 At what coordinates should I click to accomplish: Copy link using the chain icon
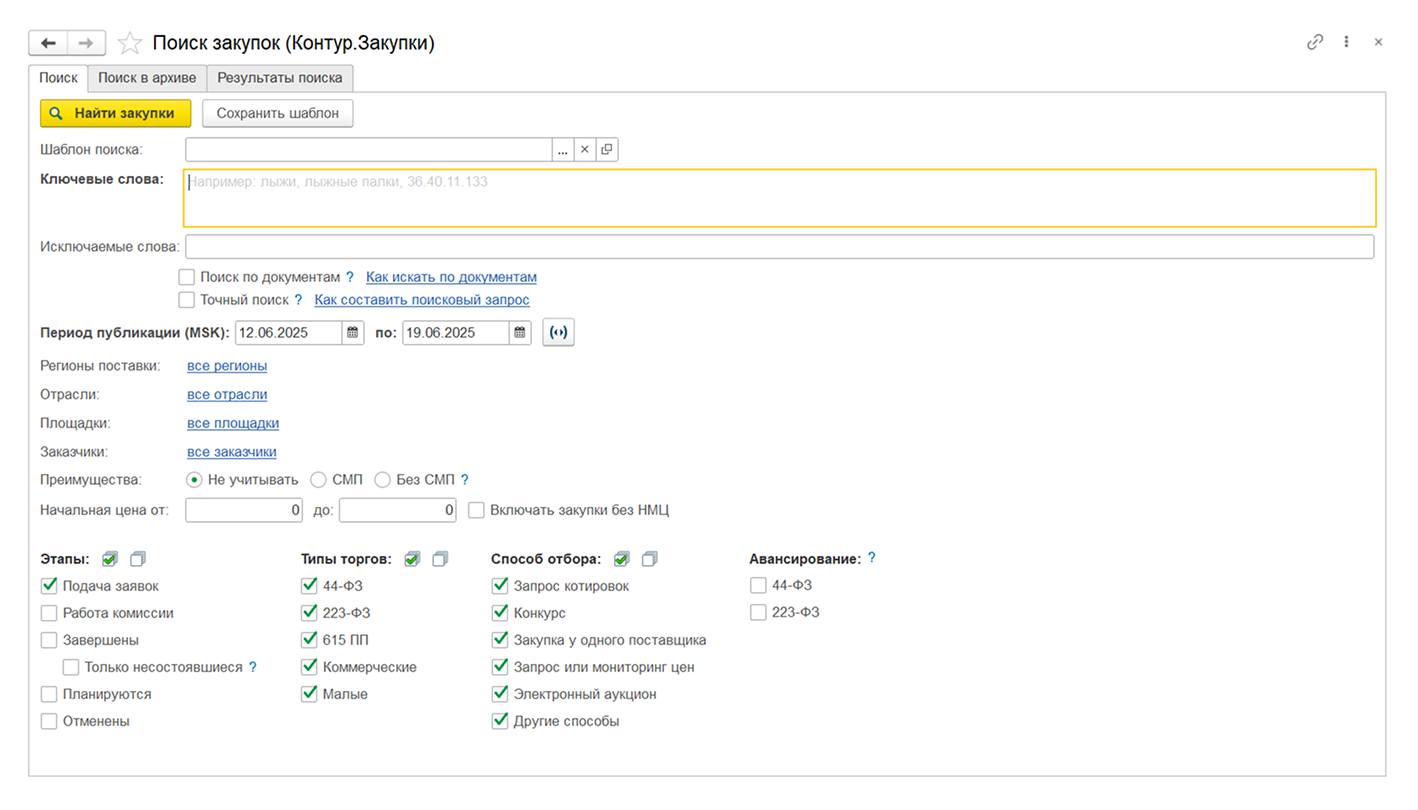(x=1315, y=42)
